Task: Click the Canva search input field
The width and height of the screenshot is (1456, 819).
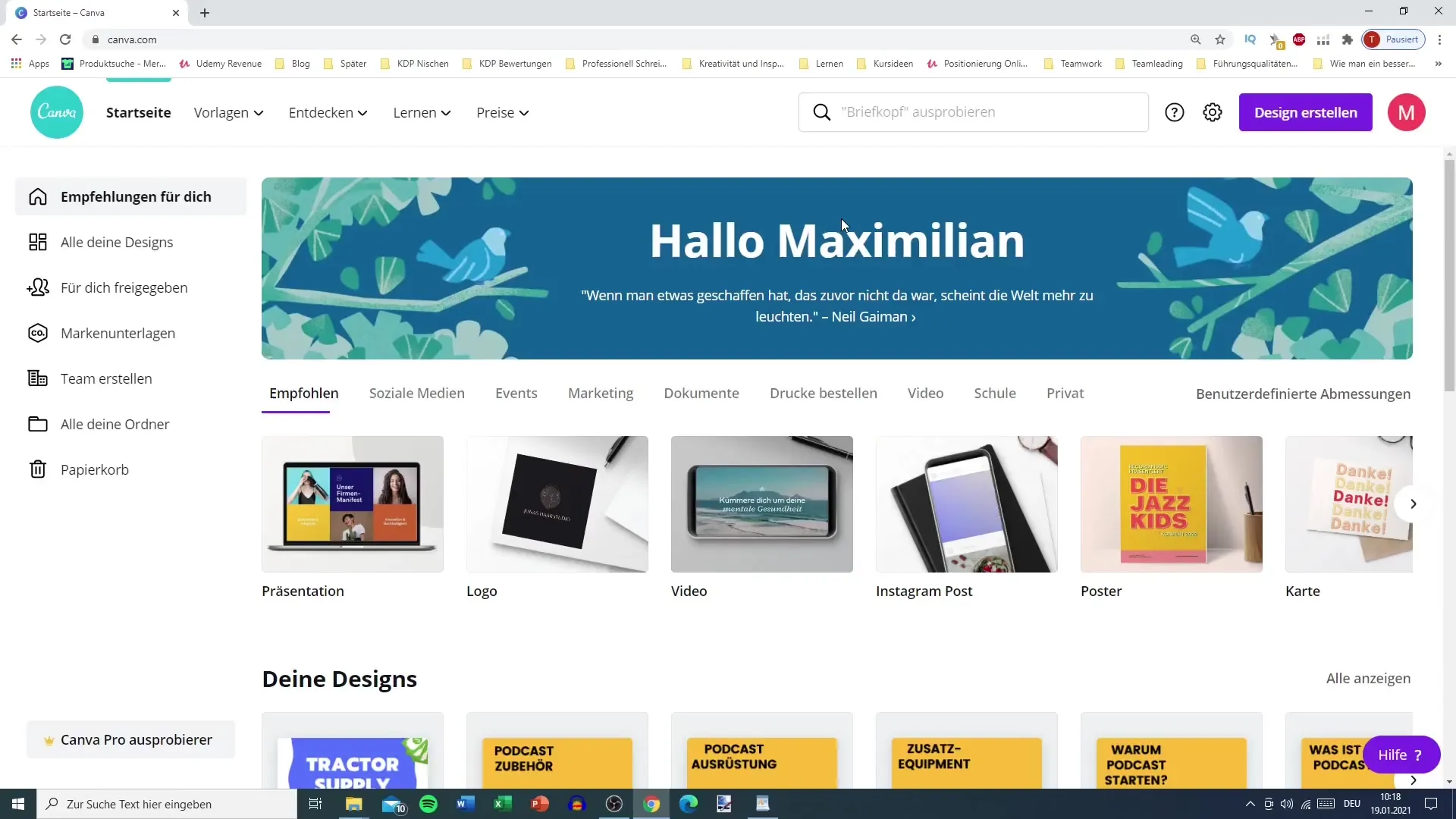Action: [x=974, y=112]
